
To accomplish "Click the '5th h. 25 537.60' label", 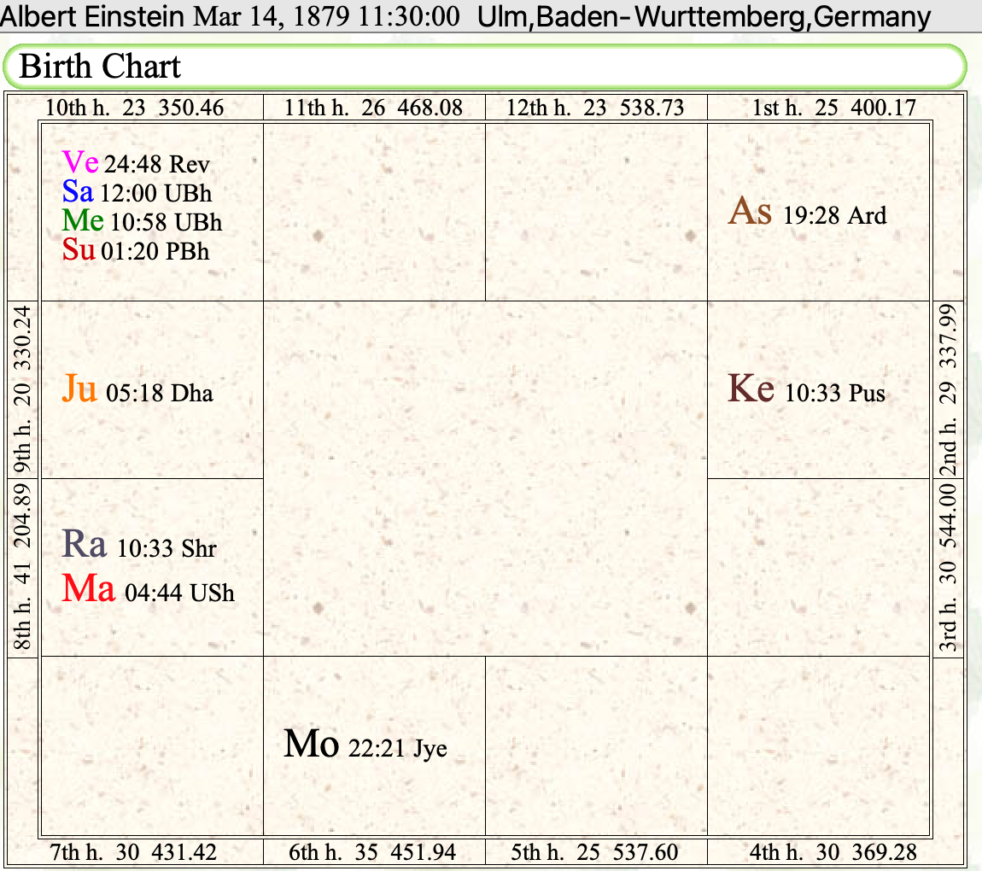I will click(x=594, y=852).
